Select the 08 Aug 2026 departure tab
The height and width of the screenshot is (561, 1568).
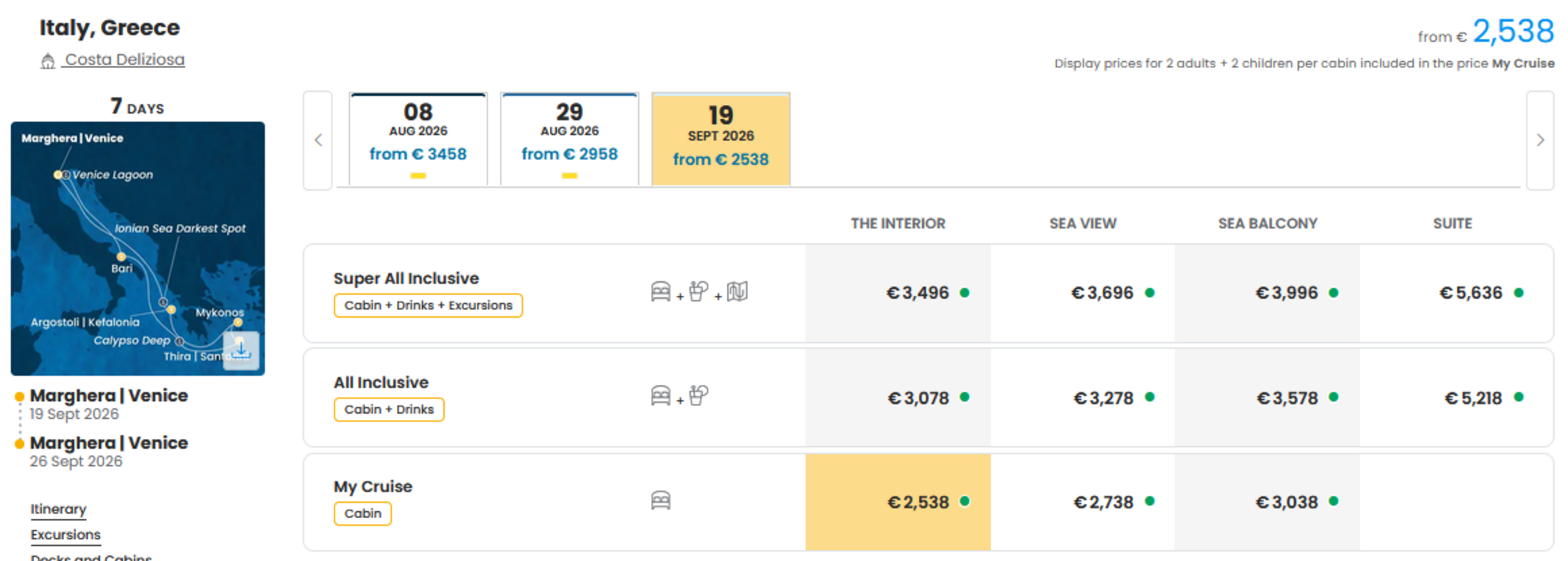418,140
